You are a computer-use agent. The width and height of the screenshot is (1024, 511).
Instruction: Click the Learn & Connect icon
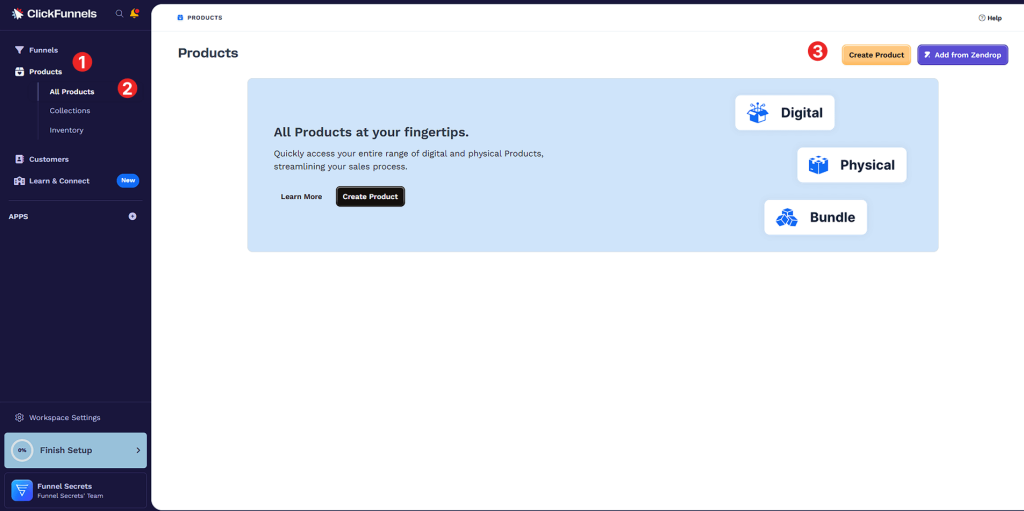pyautogui.click(x=19, y=181)
